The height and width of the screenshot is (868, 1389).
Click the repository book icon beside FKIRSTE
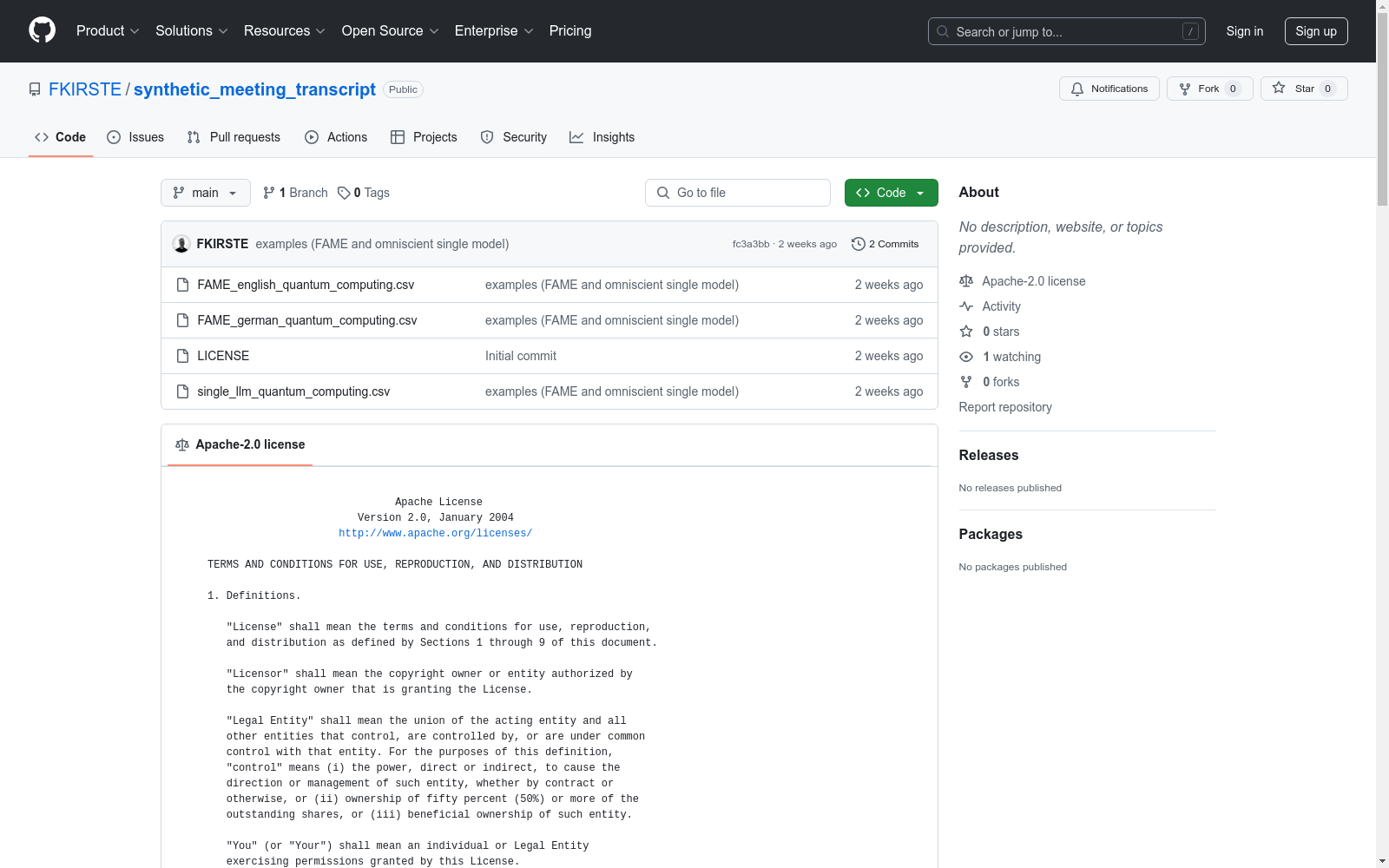[35, 89]
